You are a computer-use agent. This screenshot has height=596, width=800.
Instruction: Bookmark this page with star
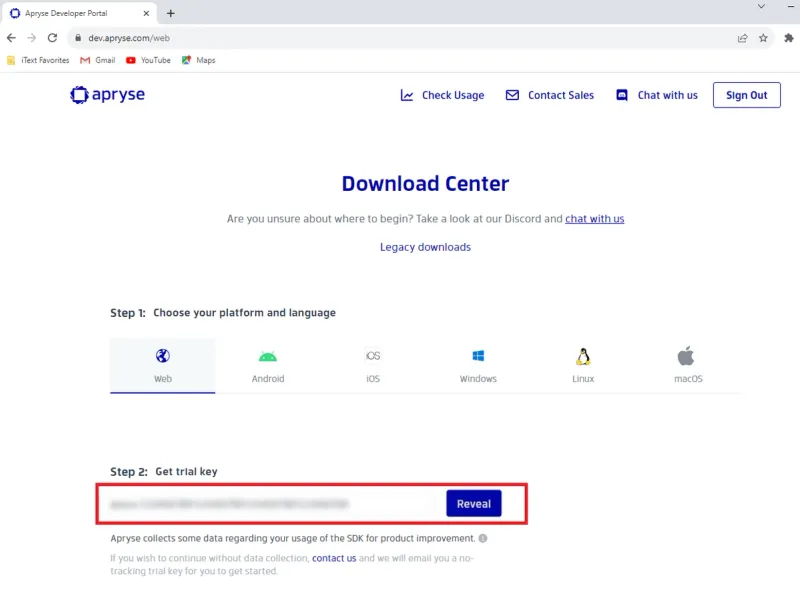[x=763, y=38]
